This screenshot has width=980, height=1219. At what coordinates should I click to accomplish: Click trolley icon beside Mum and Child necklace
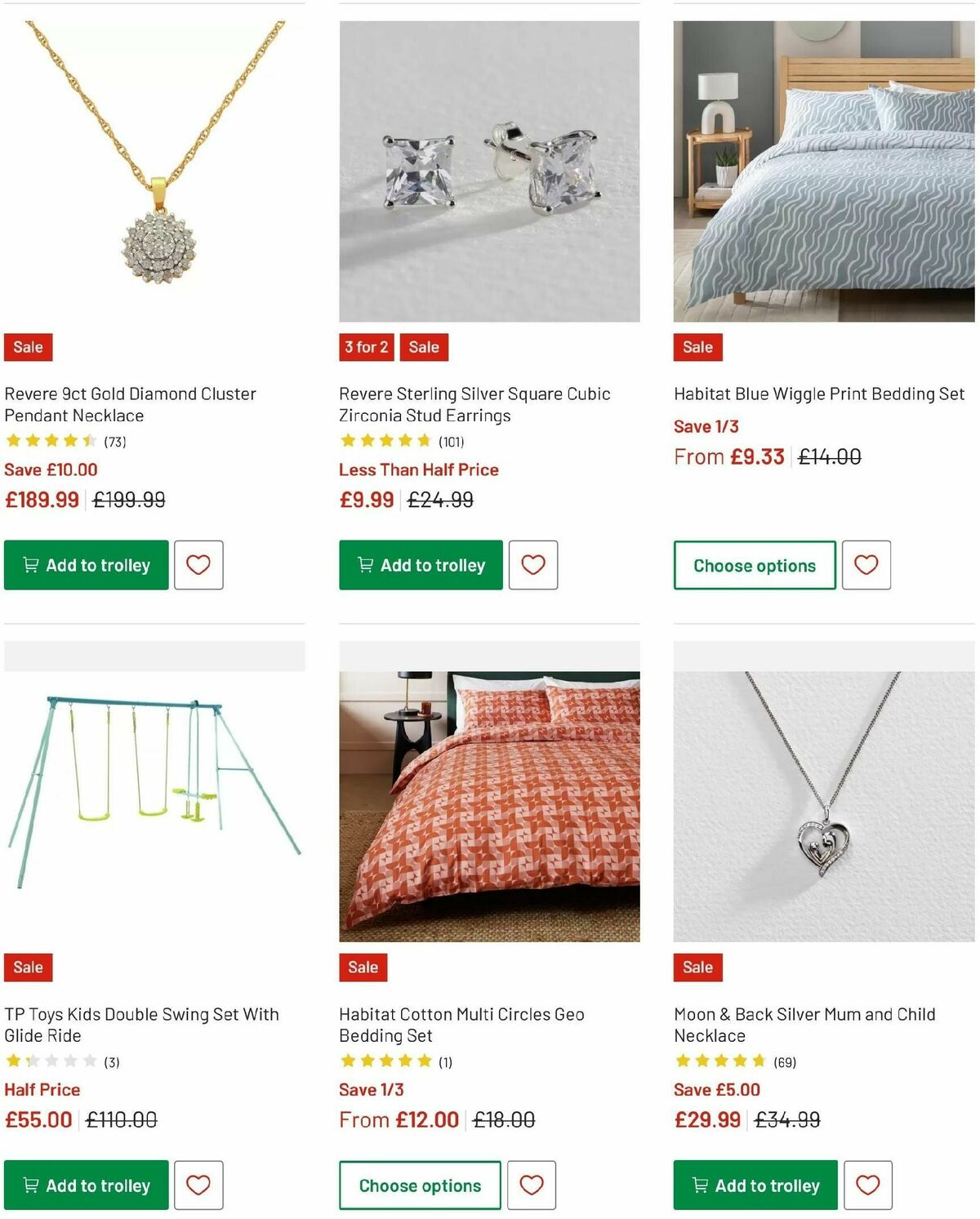point(699,1185)
